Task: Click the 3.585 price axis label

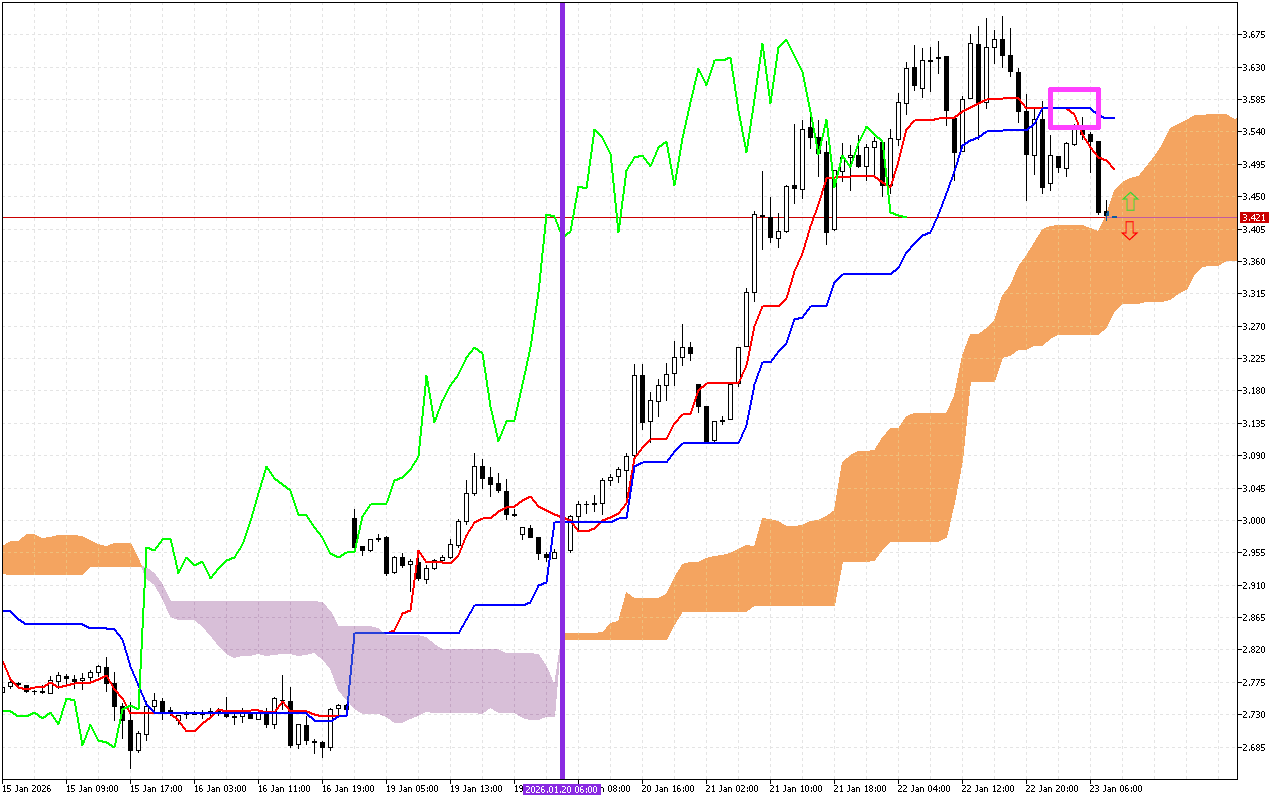Action: (1252, 100)
